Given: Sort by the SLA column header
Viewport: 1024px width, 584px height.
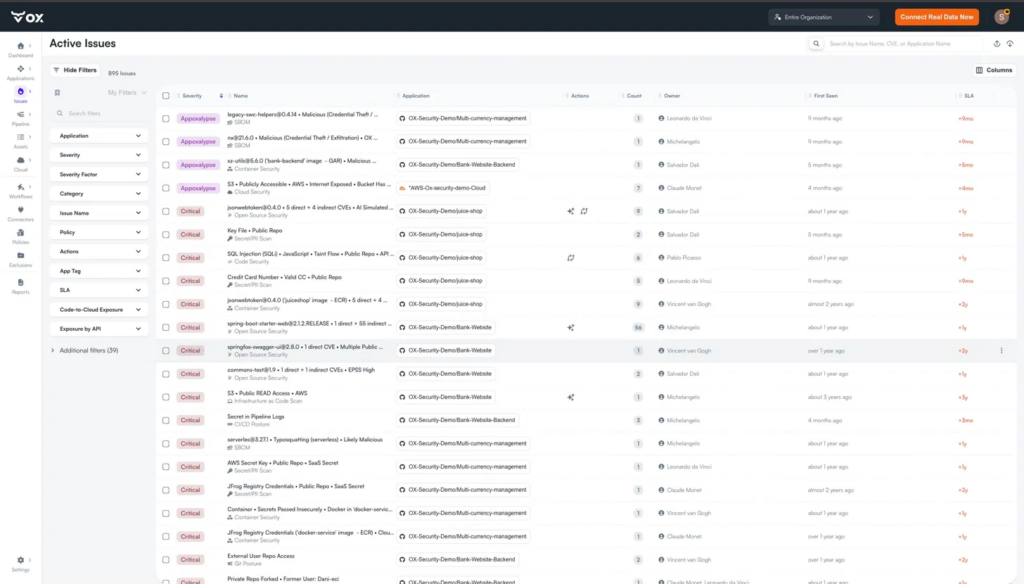Looking at the screenshot, I should pyautogui.click(x=969, y=96).
